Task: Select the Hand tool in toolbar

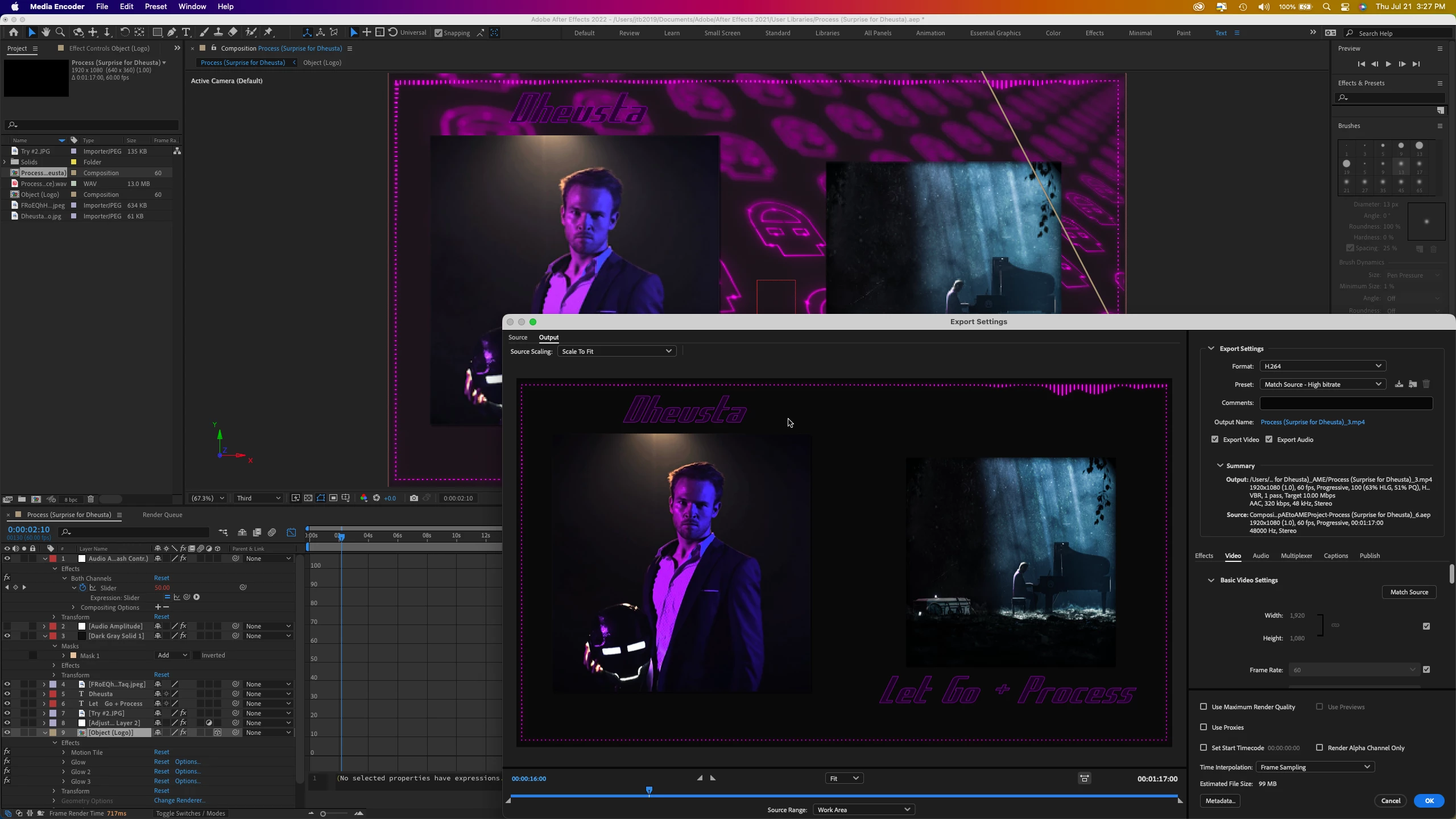Action: pyautogui.click(x=45, y=32)
